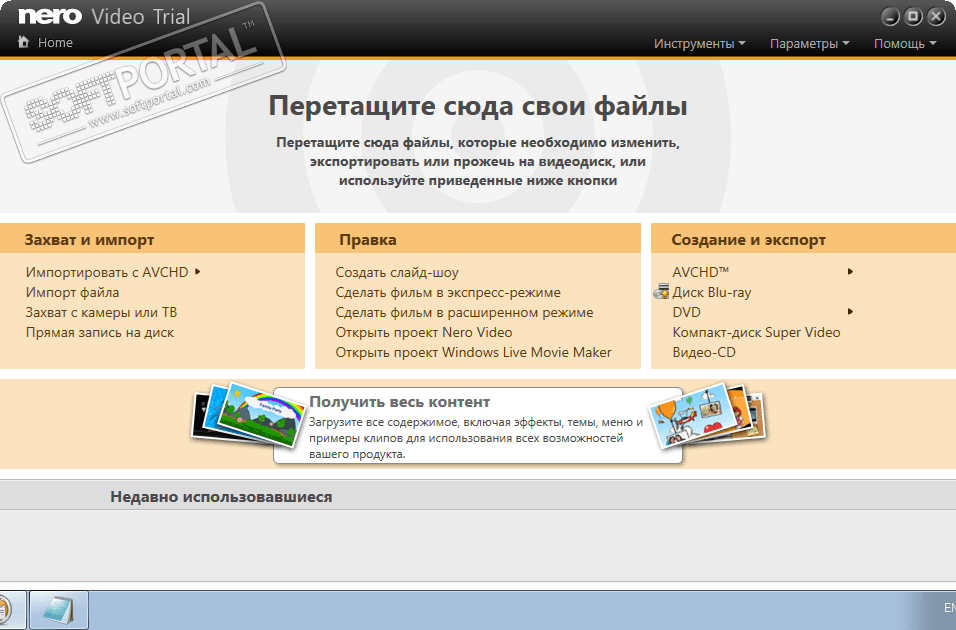Viewport: 956px width, 630px height.
Task: Select Видео-CD
Action: [x=704, y=353]
